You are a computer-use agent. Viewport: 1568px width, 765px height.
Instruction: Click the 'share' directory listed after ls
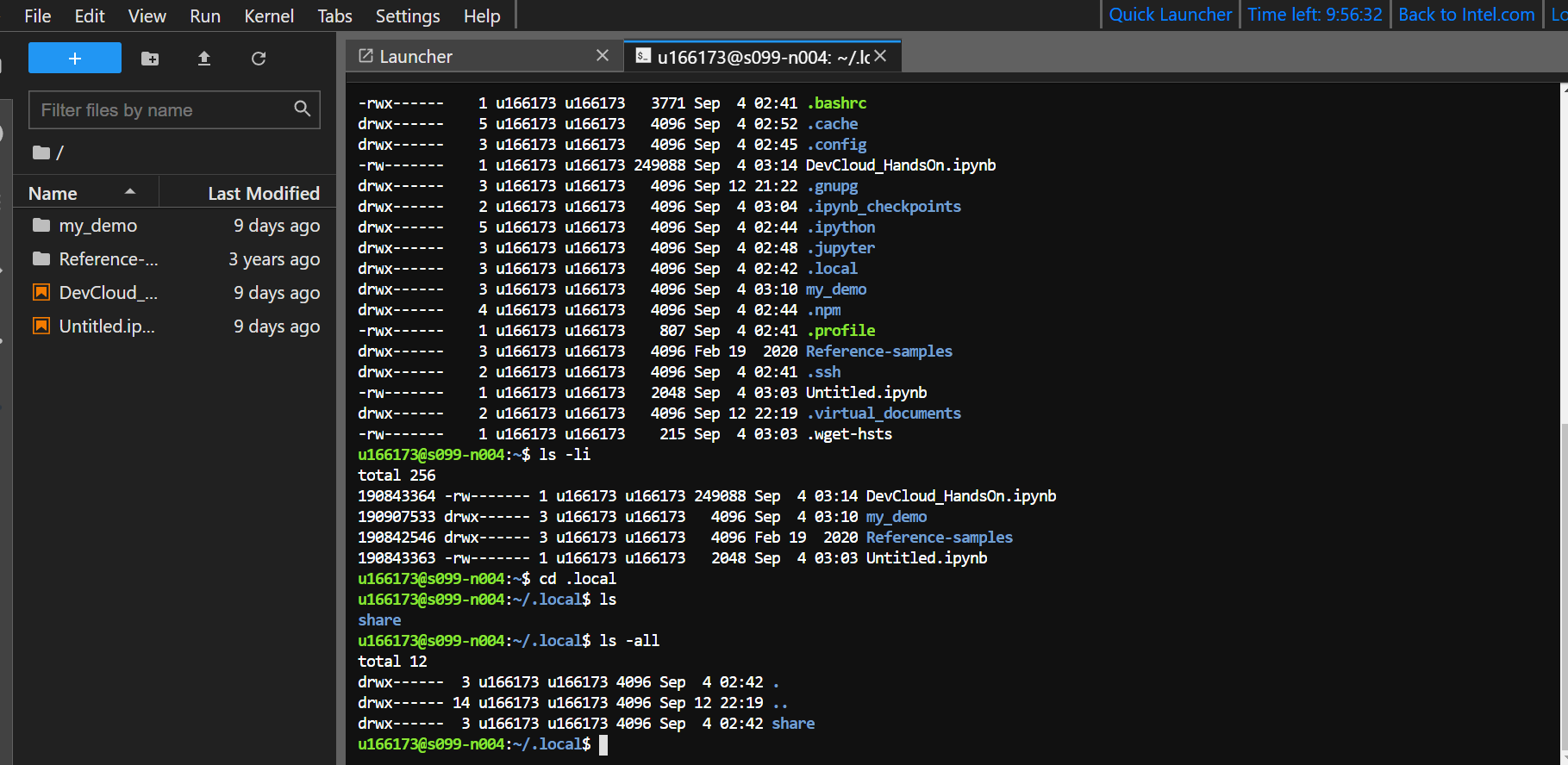tap(379, 620)
